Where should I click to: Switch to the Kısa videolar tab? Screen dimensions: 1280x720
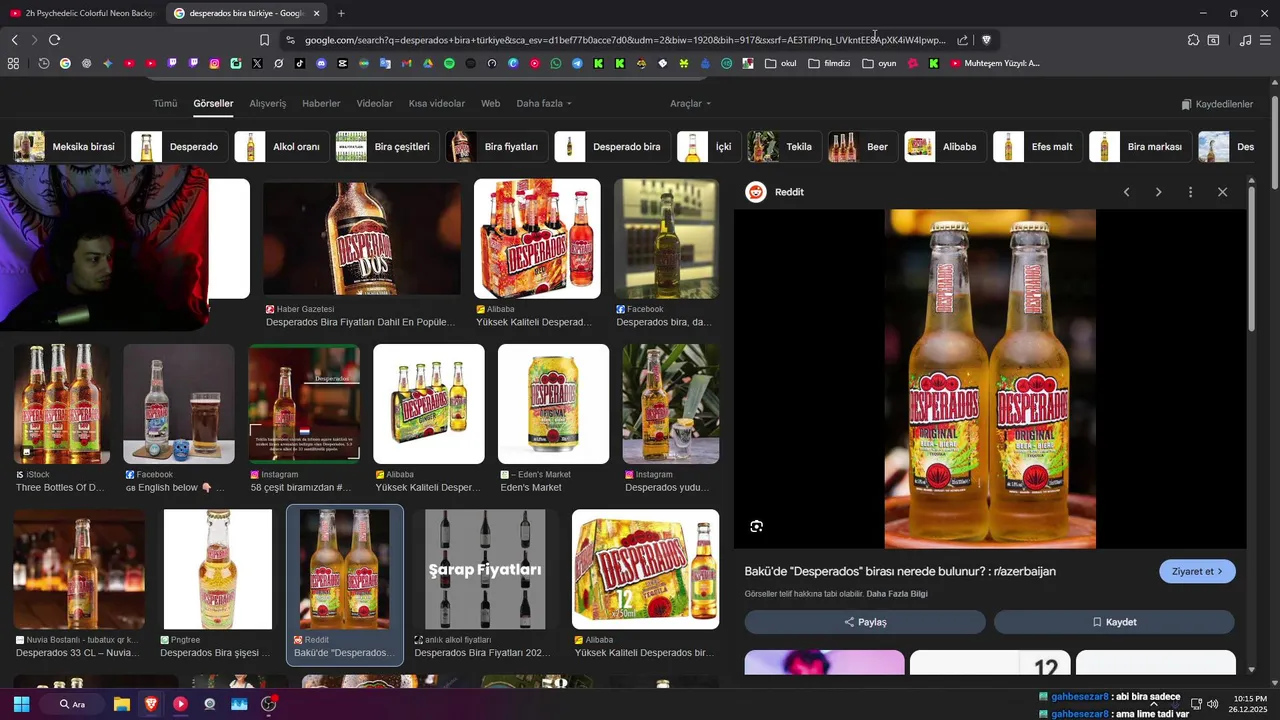(x=437, y=103)
